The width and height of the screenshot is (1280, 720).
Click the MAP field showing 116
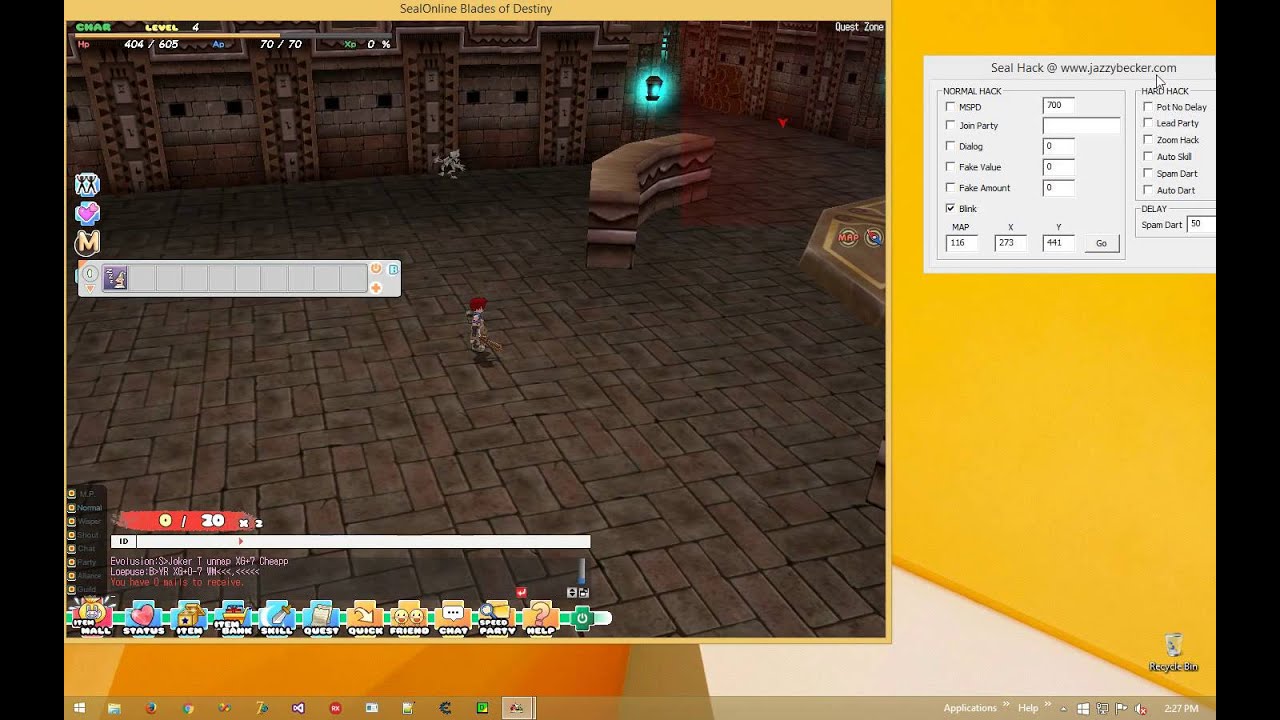tap(962, 243)
